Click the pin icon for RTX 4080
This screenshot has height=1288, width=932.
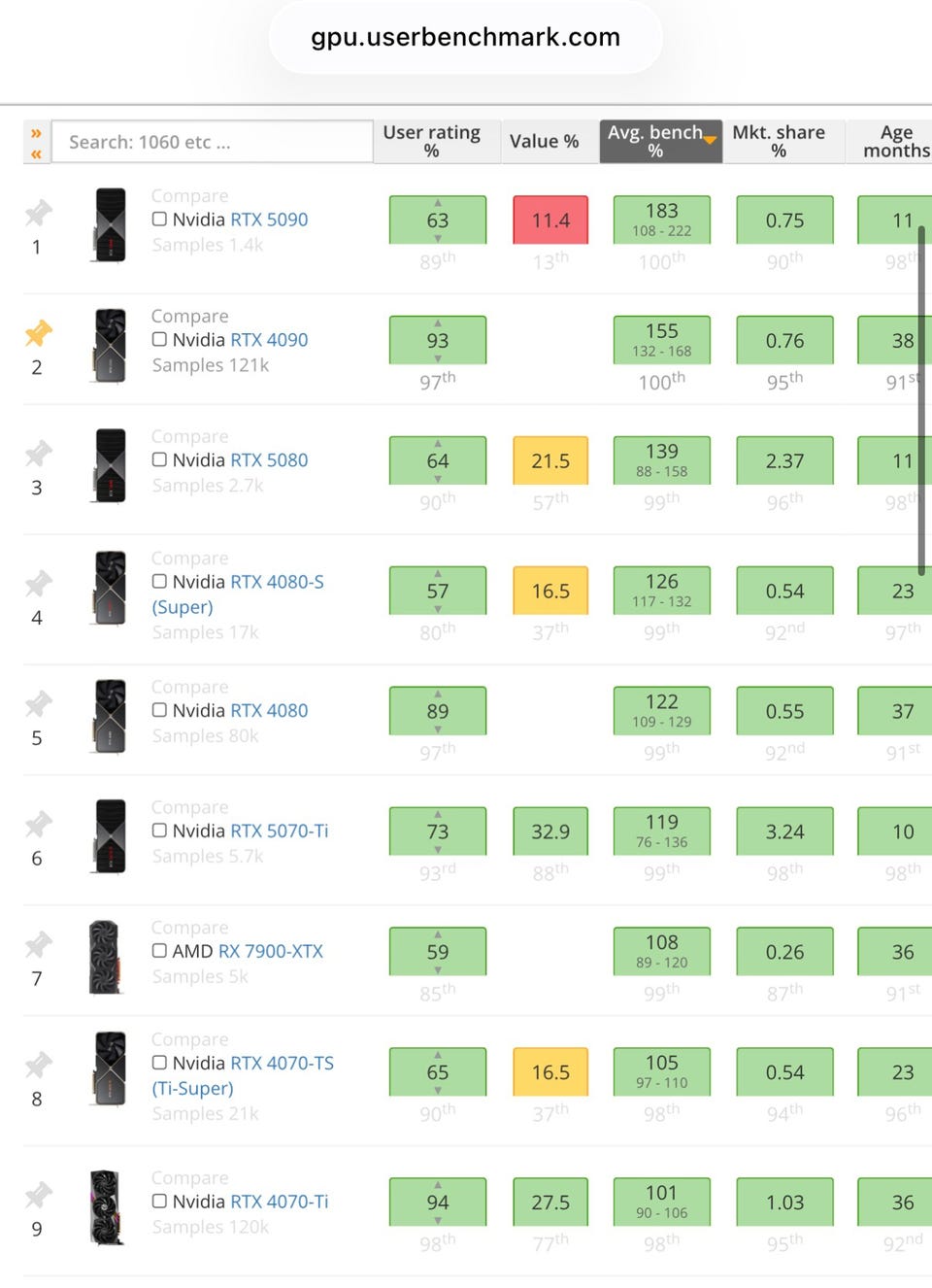38,703
